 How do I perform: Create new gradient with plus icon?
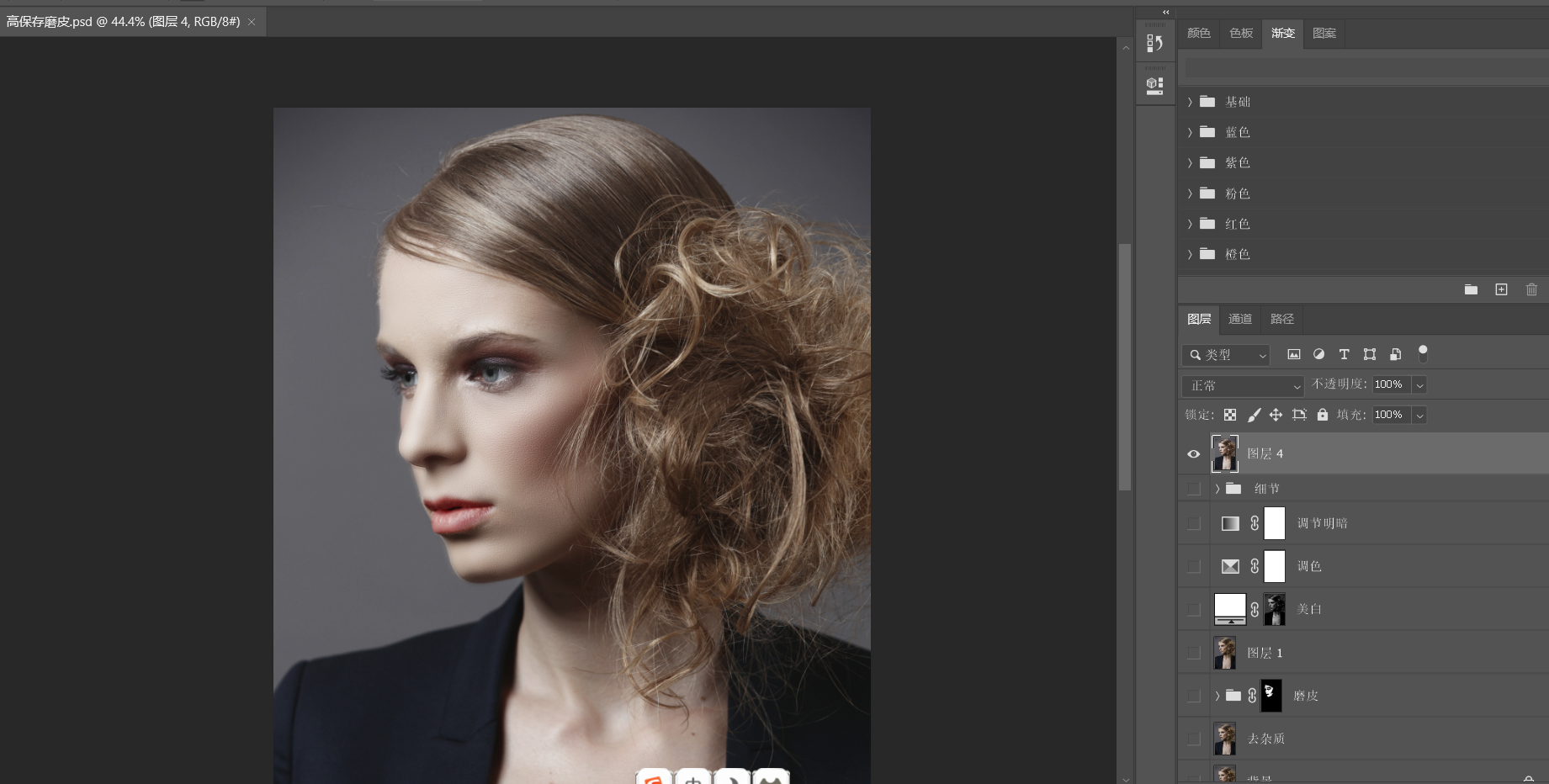pos(1501,289)
